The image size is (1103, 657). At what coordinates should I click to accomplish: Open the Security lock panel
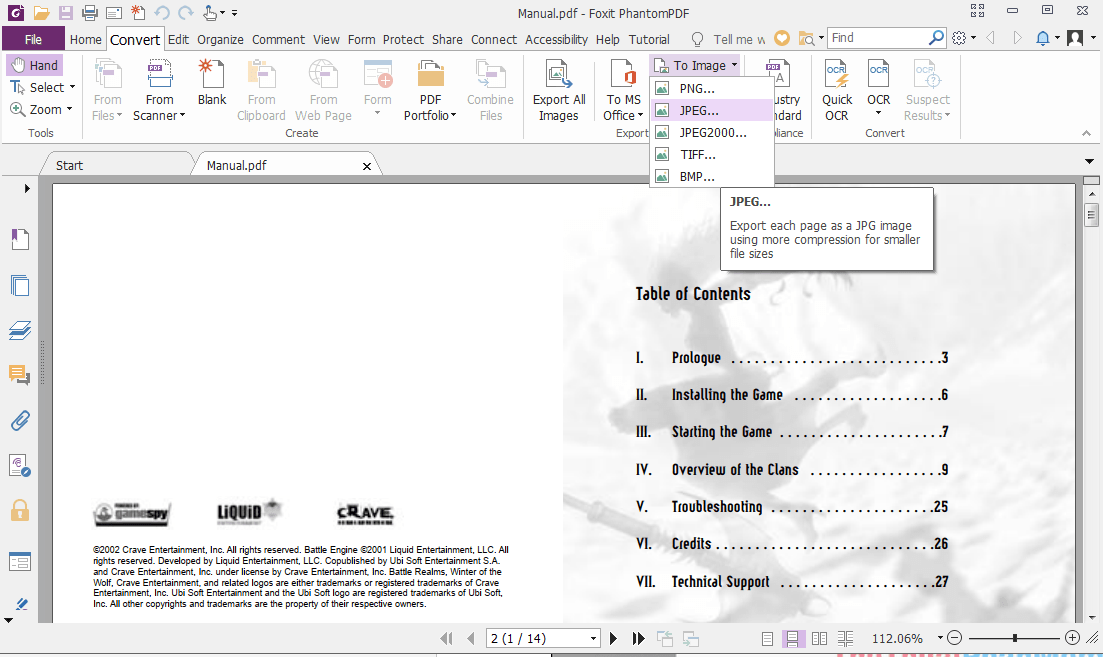[20, 510]
